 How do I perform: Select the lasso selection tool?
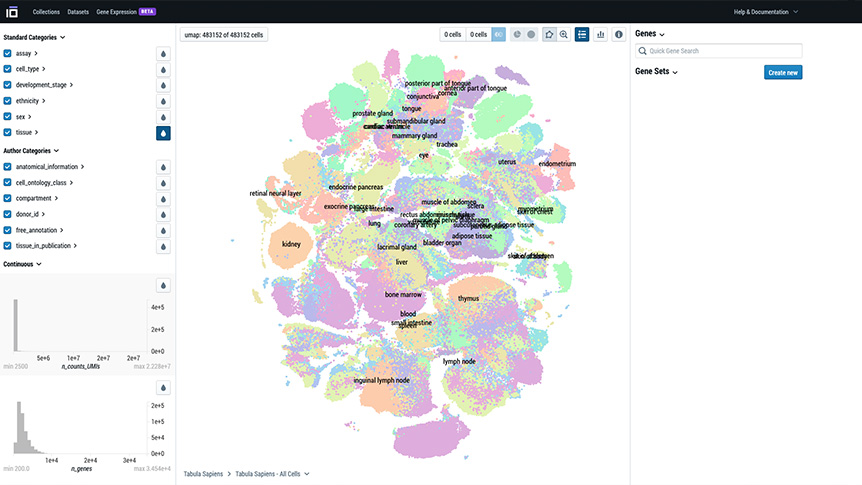(549, 35)
